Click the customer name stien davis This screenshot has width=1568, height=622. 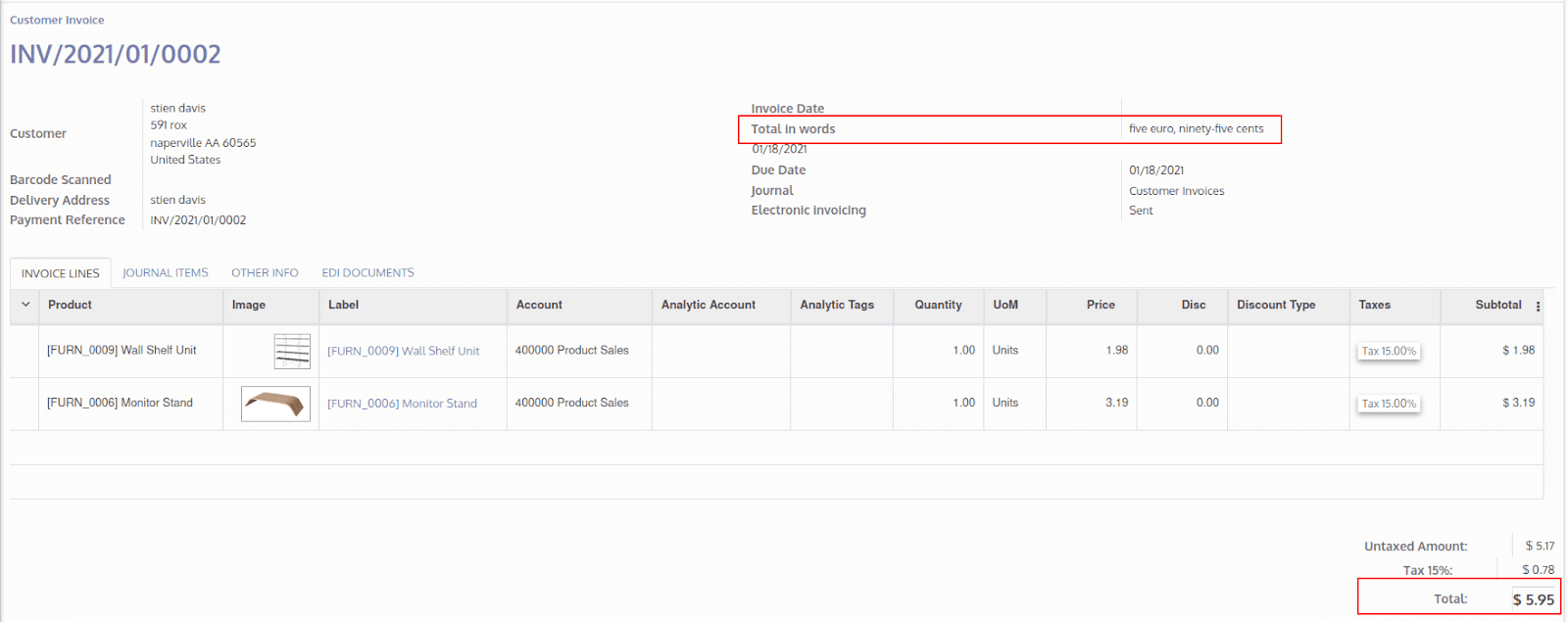coord(177,108)
